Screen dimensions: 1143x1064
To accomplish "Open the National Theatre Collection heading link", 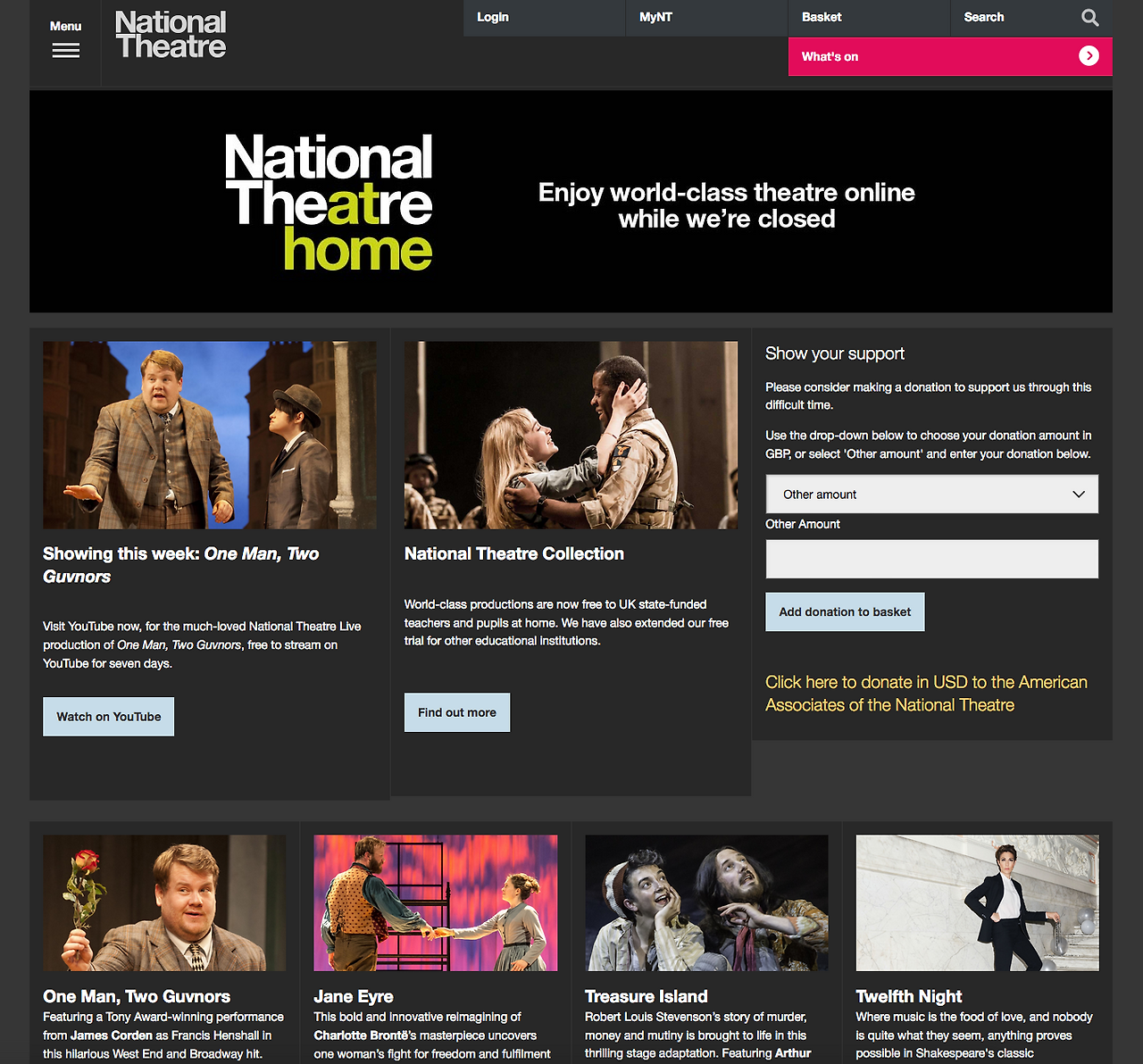I will (x=514, y=553).
